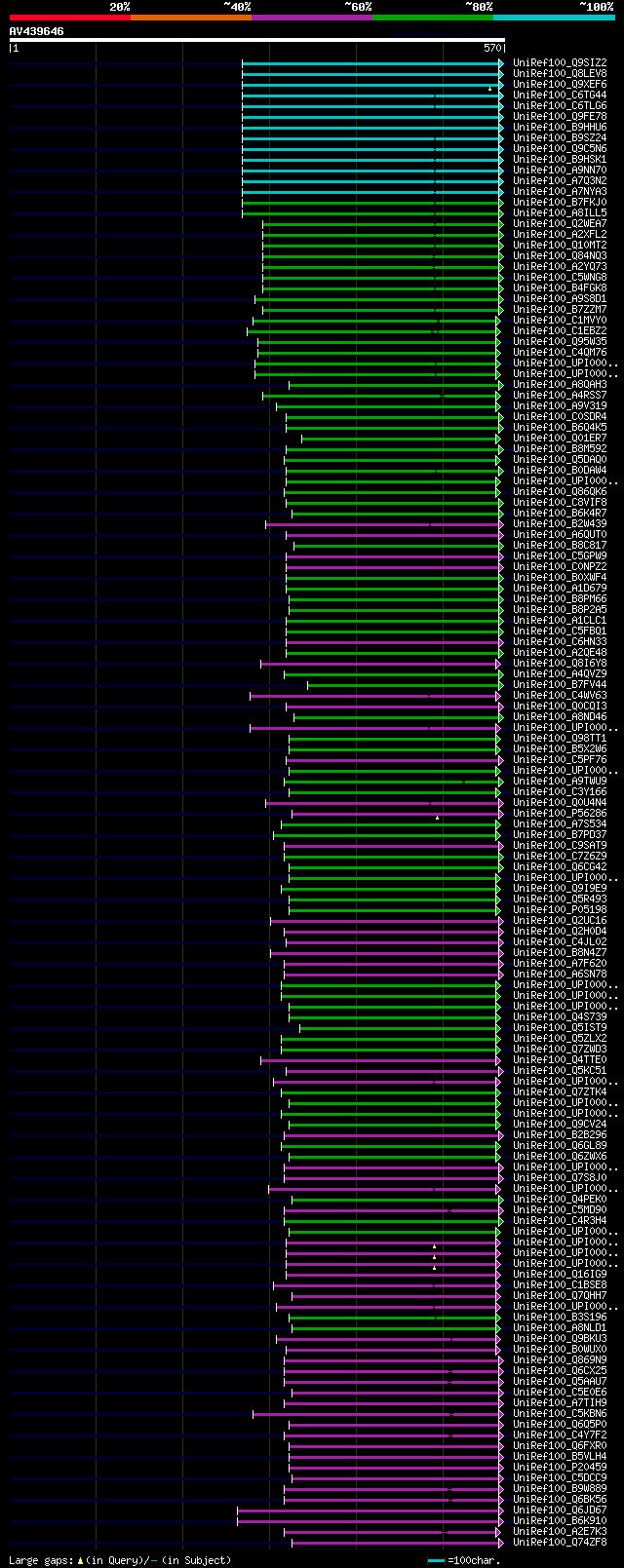
Task: Select hit UniRef100_A1CLC1
Action: coord(560,621)
